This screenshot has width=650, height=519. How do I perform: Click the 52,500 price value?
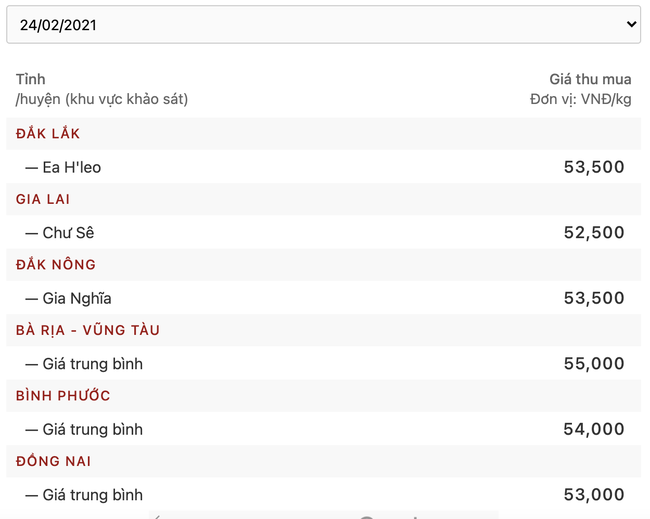594,233
